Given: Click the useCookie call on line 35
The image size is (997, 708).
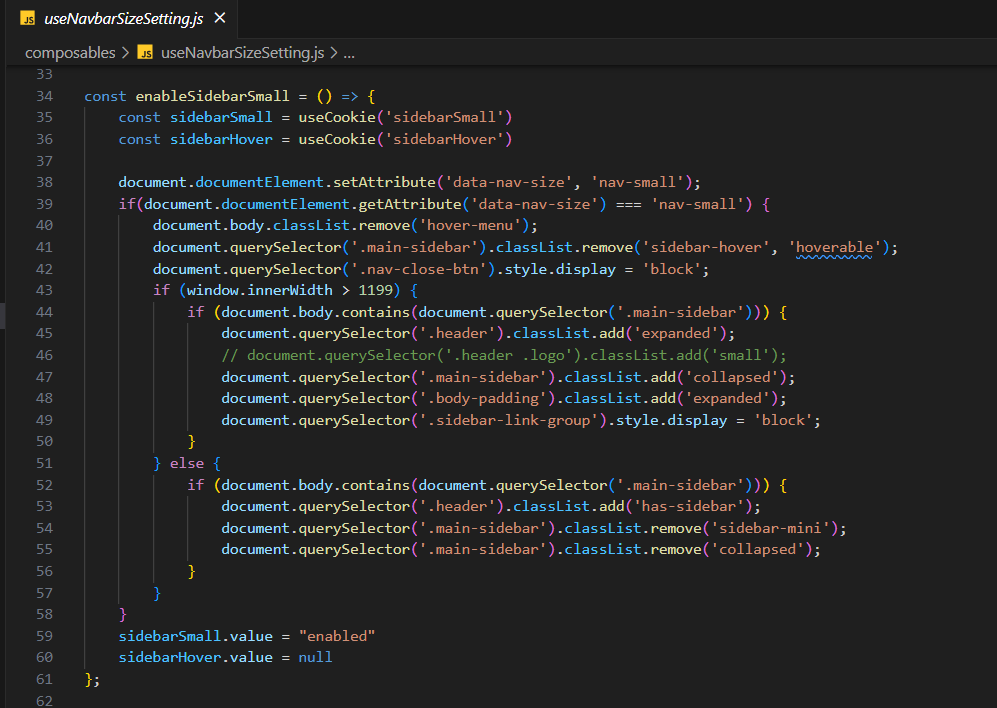Looking at the screenshot, I should tap(337, 118).
